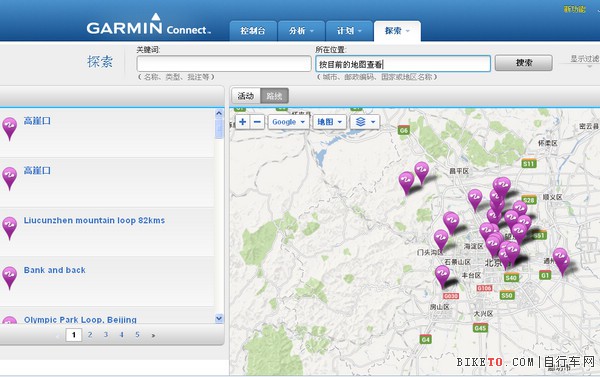Viewport: 600px width, 377px height.
Task: Click the 关键词 keyword input field
Action: 224,64
